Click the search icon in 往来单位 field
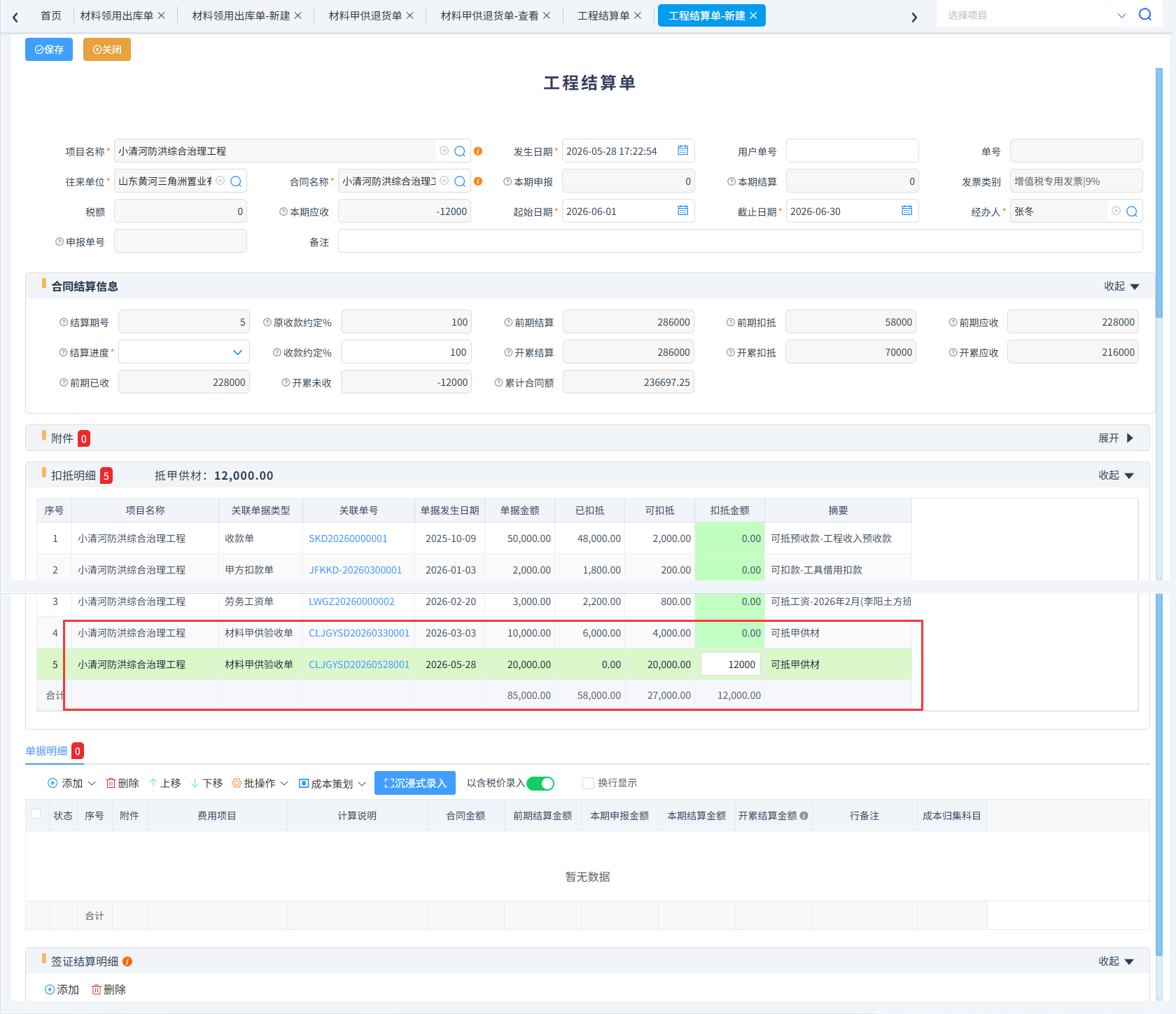The image size is (1176, 1014). (236, 181)
